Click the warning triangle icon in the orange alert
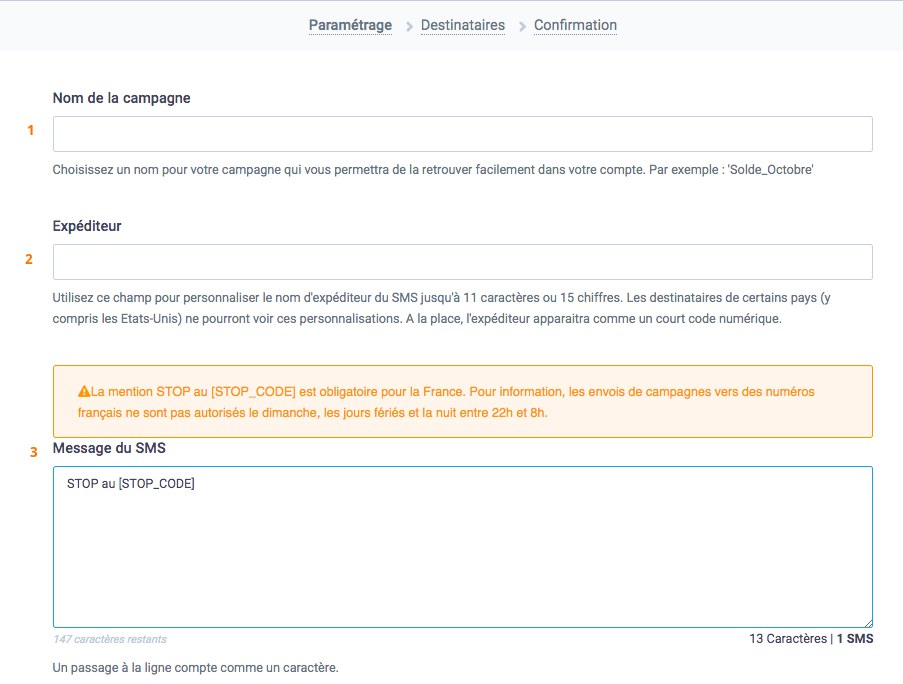The height and width of the screenshot is (684, 903). pos(84,392)
